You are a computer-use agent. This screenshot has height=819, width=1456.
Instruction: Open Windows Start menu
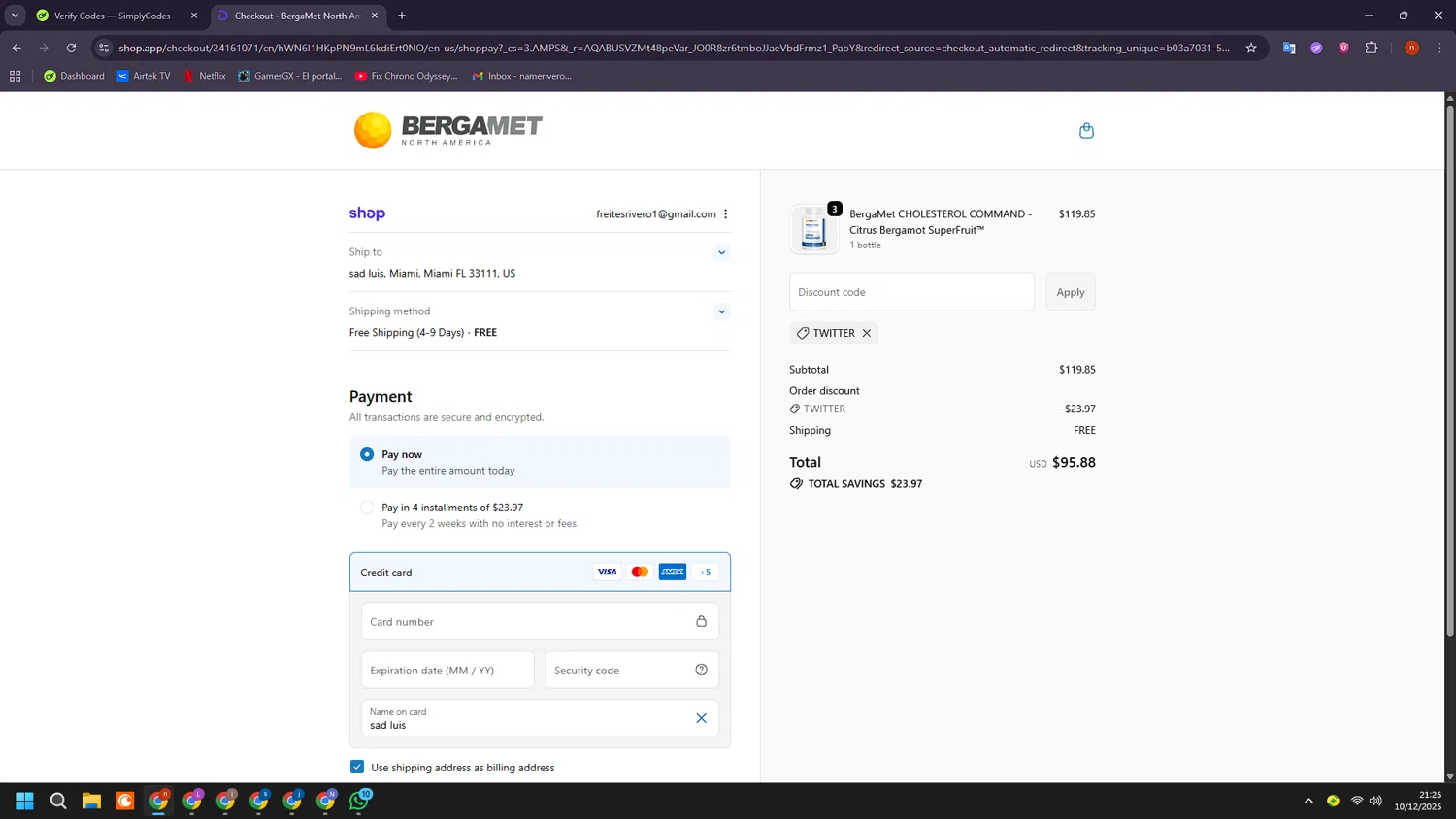coord(25,801)
